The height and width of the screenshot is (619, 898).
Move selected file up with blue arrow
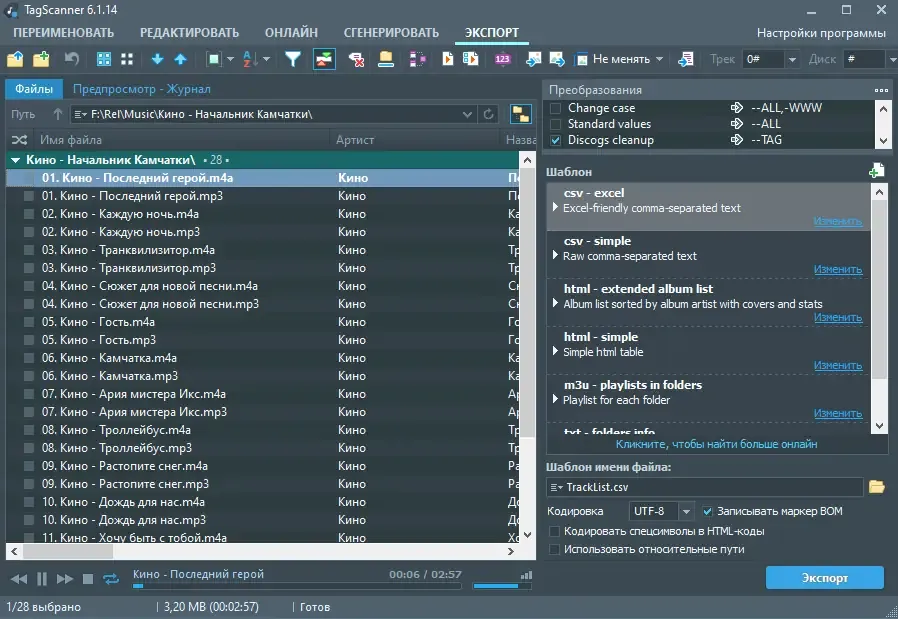tap(180, 59)
